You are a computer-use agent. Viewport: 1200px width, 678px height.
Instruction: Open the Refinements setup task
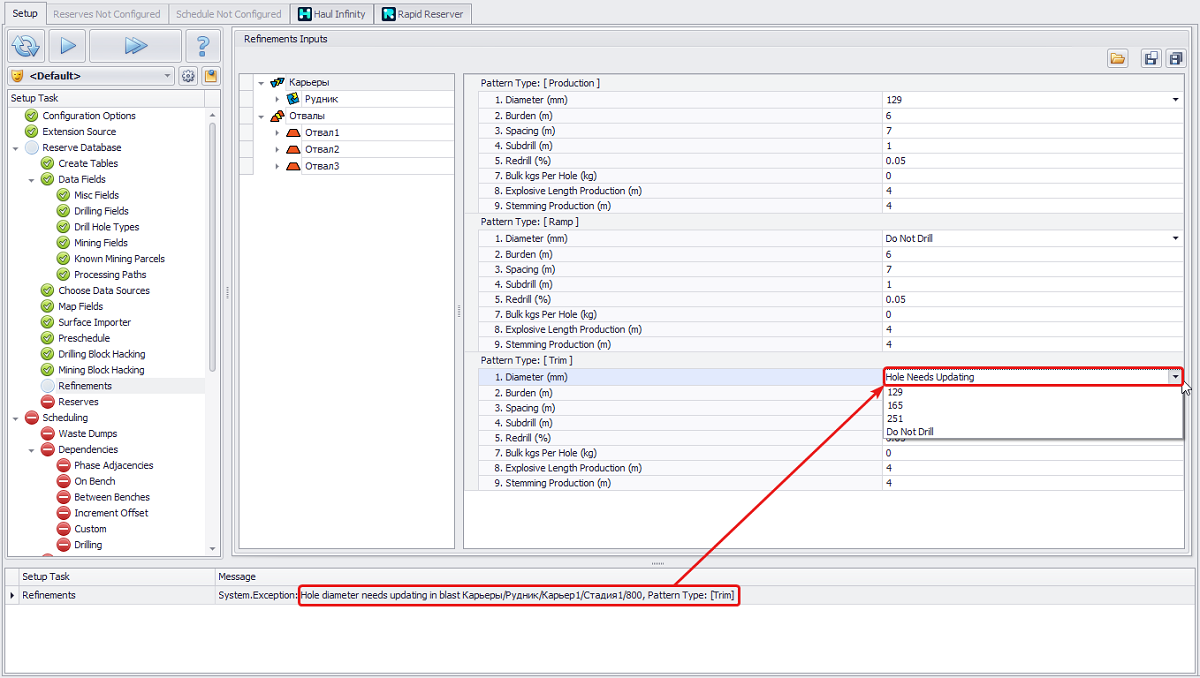(x=85, y=386)
